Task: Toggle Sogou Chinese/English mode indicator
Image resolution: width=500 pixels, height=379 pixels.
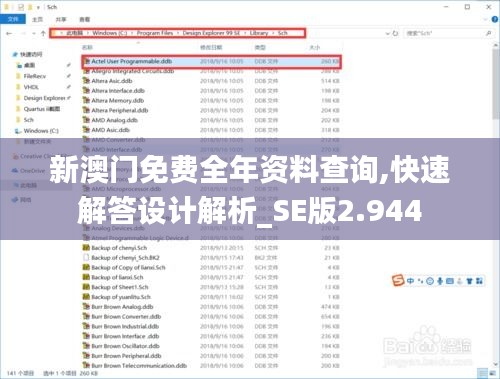Action: (410, 281)
